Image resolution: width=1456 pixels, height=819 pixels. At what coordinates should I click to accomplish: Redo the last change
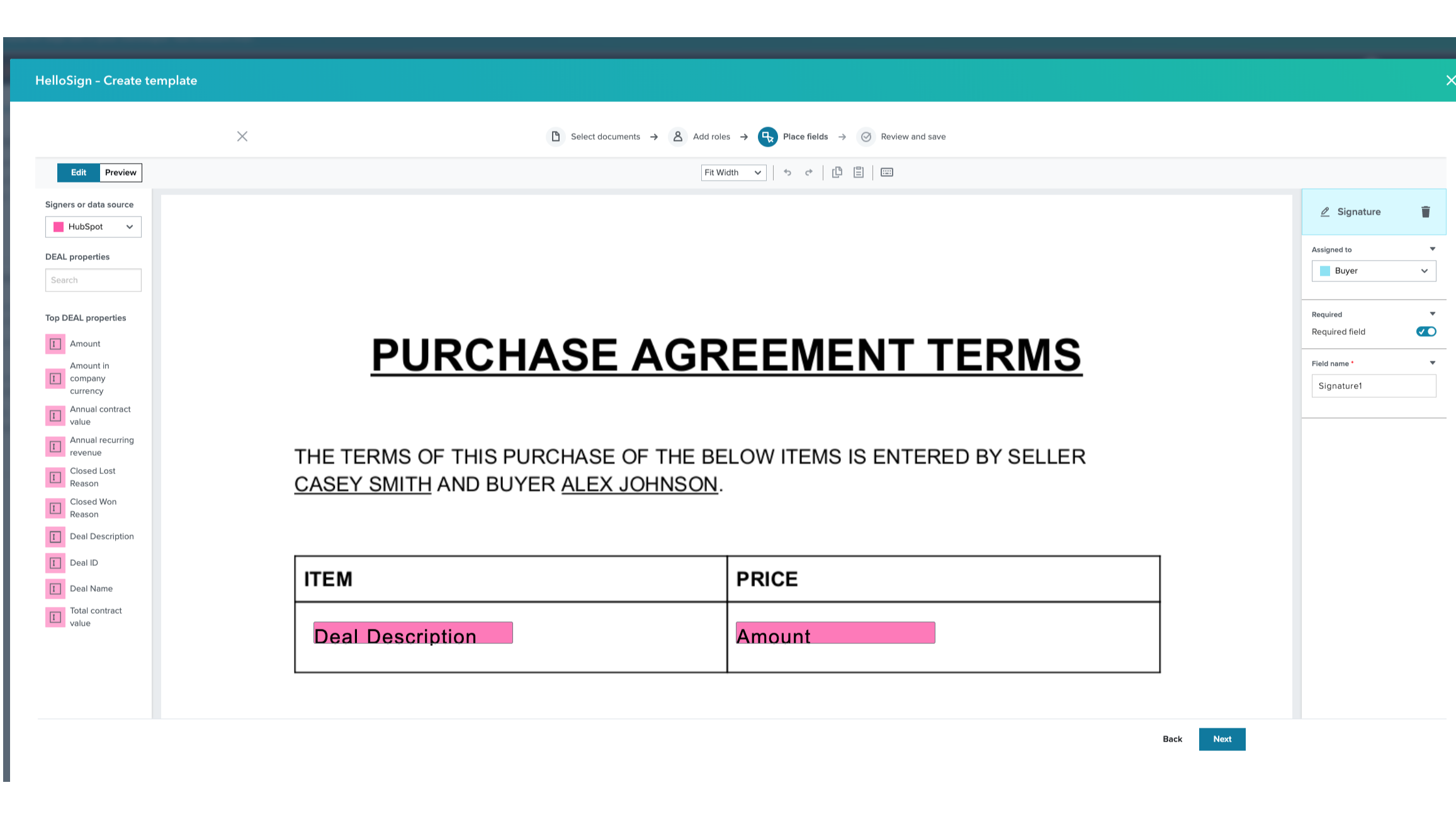coord(810,172)
